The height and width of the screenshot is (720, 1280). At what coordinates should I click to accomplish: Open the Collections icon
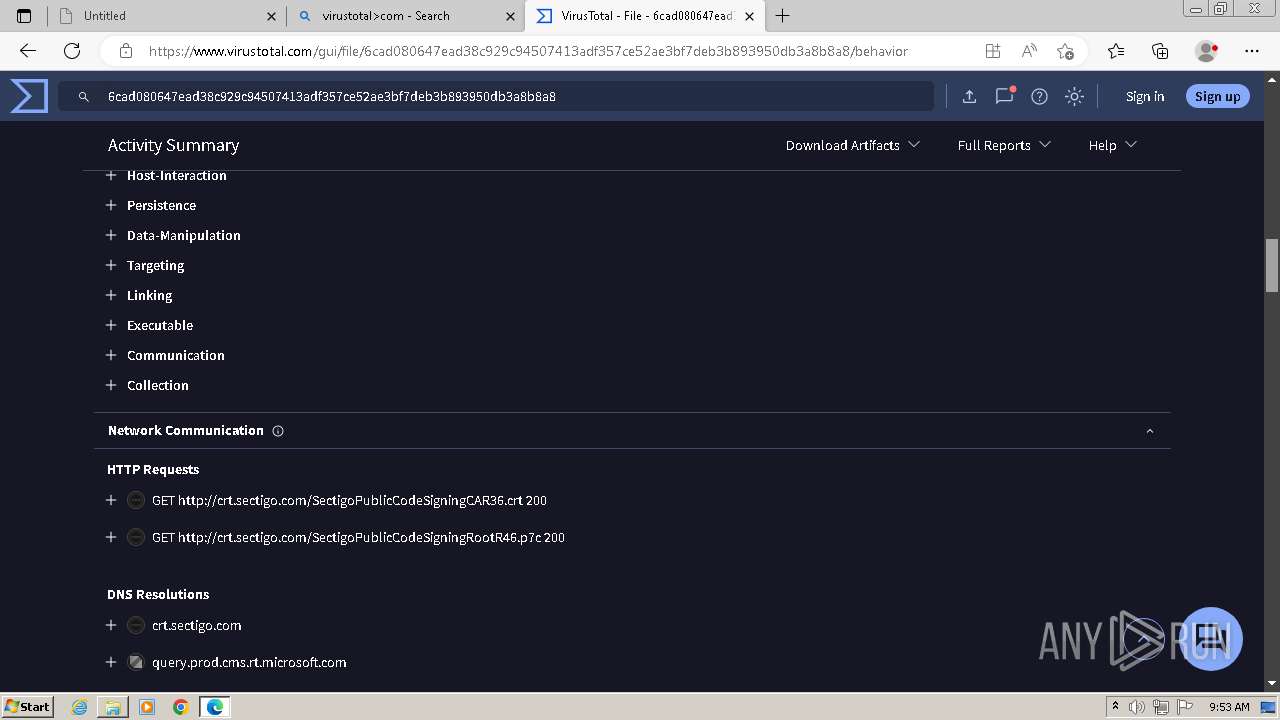[x=1160, y=51]
